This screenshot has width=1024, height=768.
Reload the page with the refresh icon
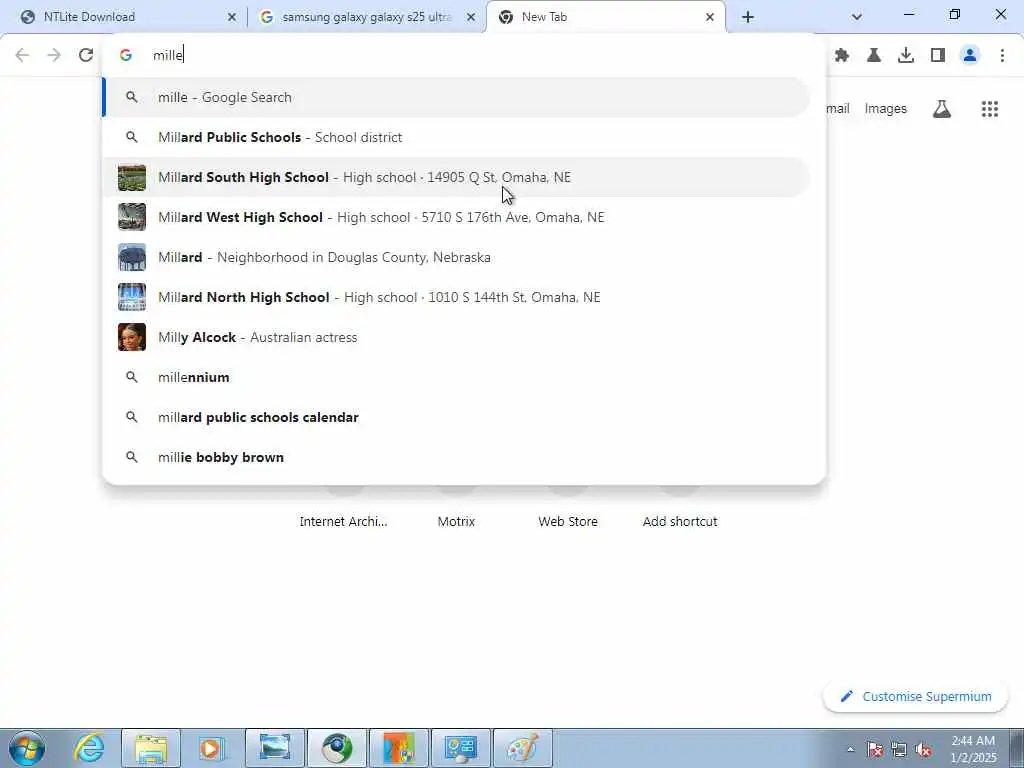pos(86,56)
